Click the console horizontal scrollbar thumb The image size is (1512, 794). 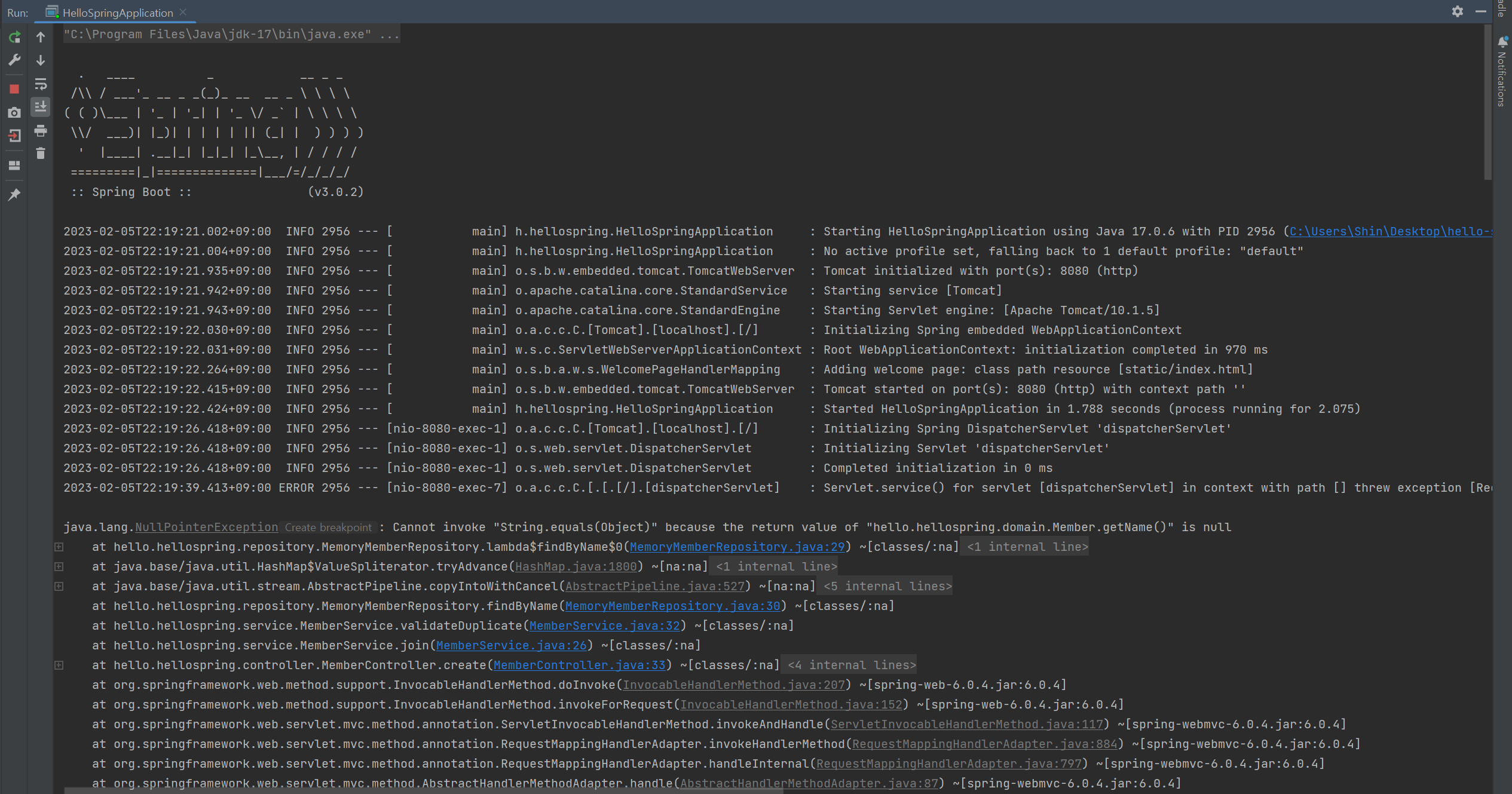click(423, 790)
